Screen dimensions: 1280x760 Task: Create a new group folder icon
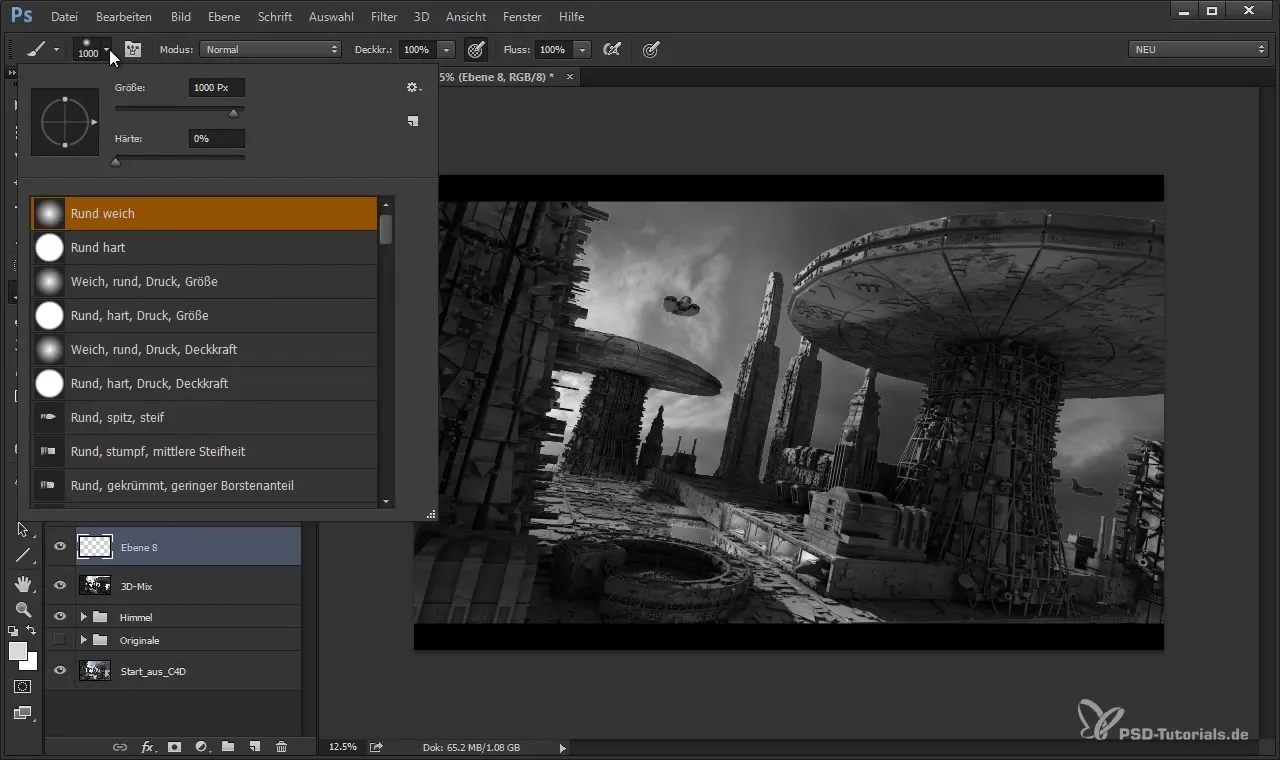point(228,746)
